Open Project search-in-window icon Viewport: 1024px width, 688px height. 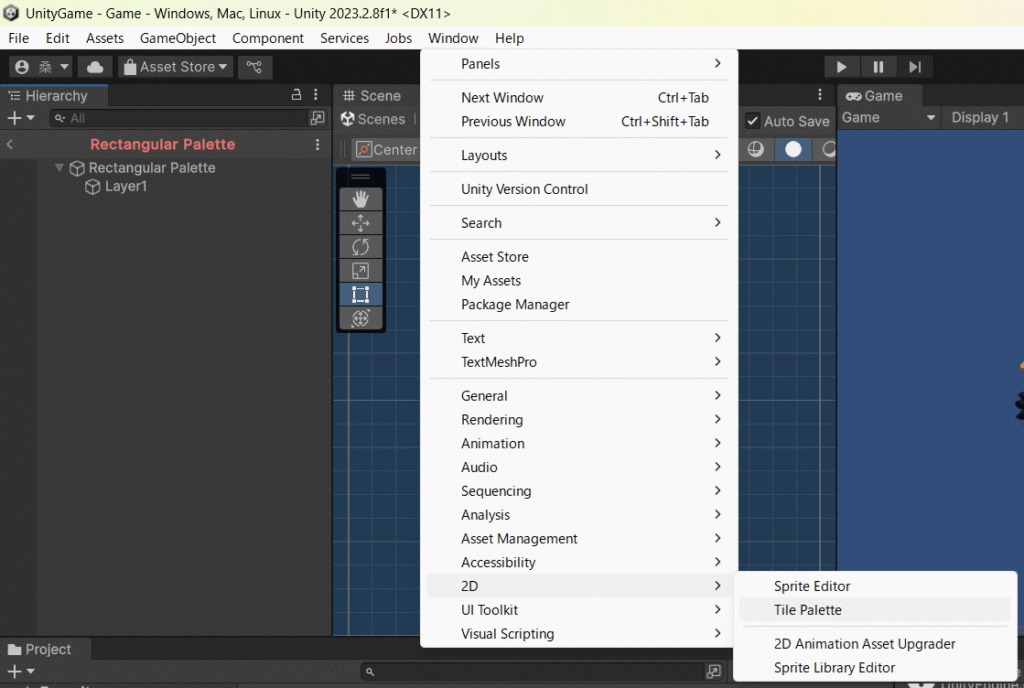pos(714,671)
